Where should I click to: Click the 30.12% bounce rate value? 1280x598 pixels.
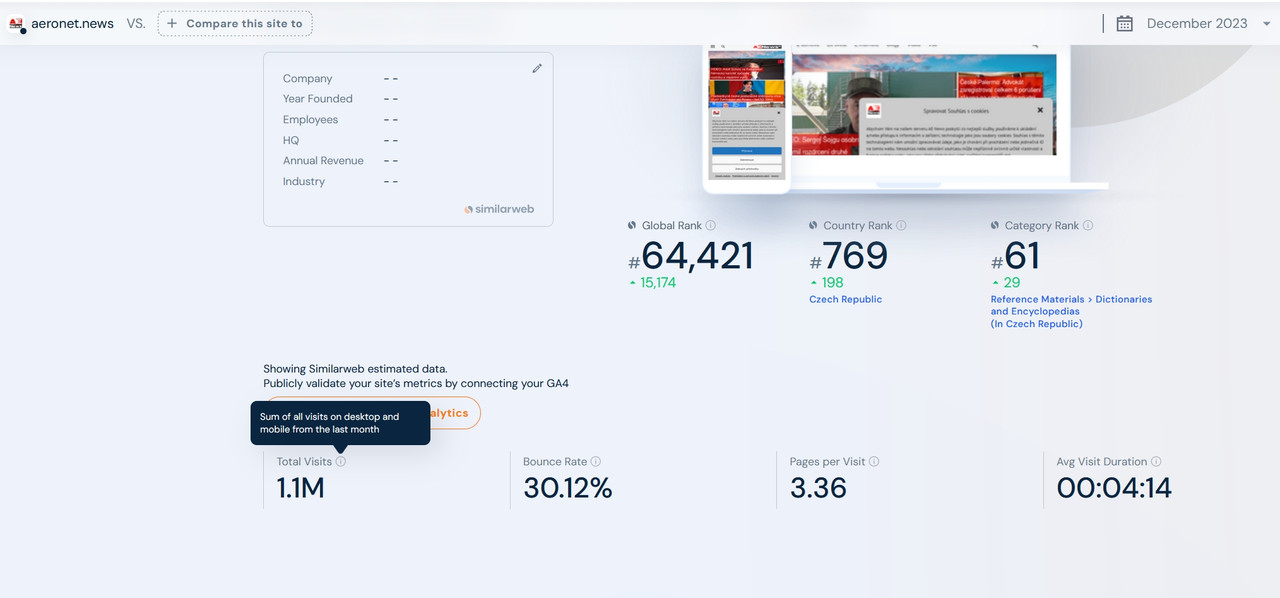568,488
